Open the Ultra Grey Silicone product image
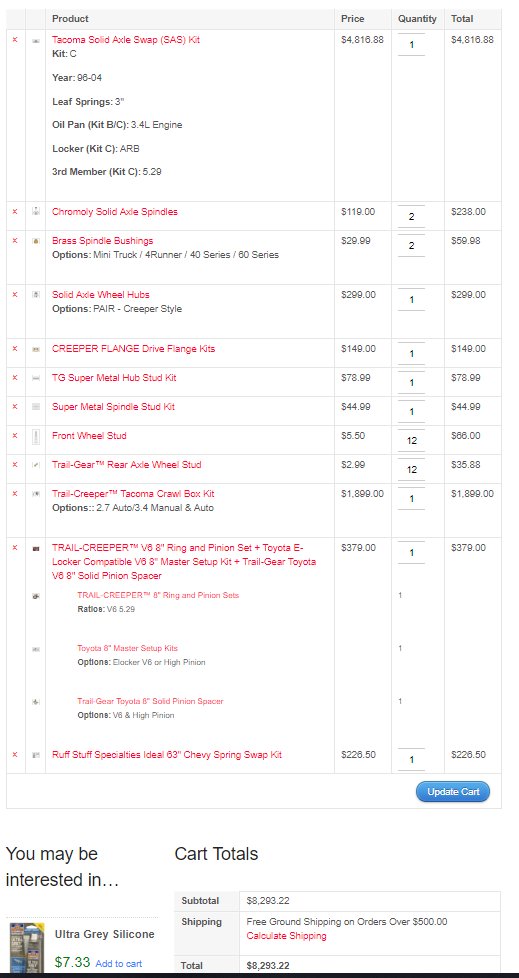The width and height of the screenshot is (519, 978). pyautogui.click(x=26, y=947)
